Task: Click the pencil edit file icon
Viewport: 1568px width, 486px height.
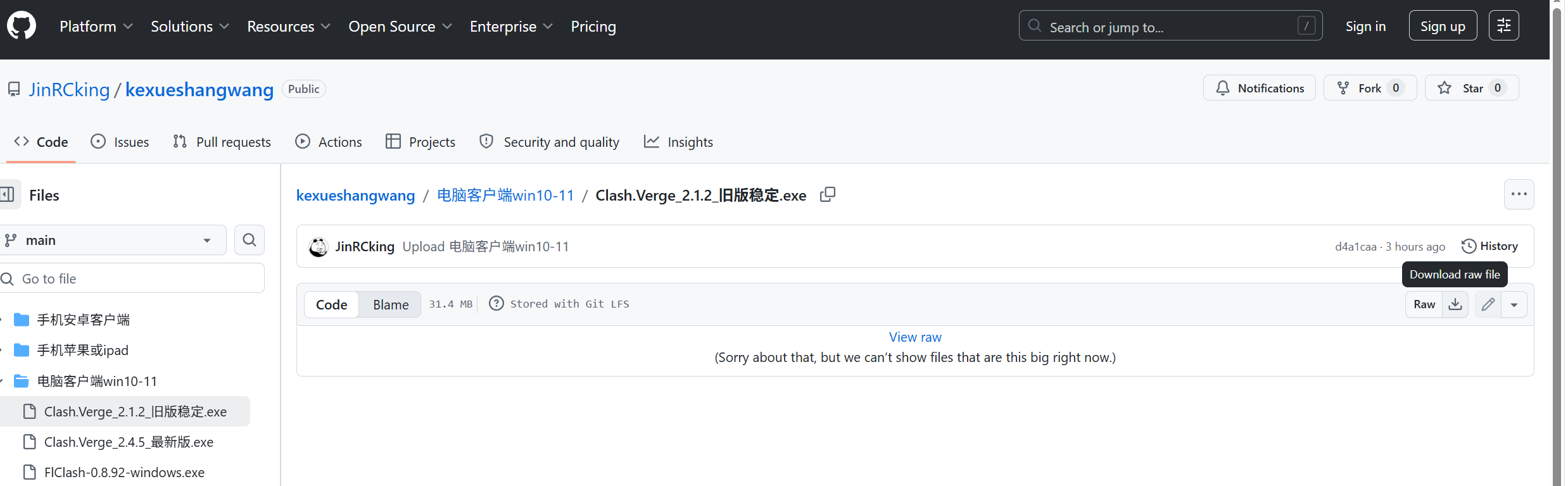Action: pos(1488,304)
